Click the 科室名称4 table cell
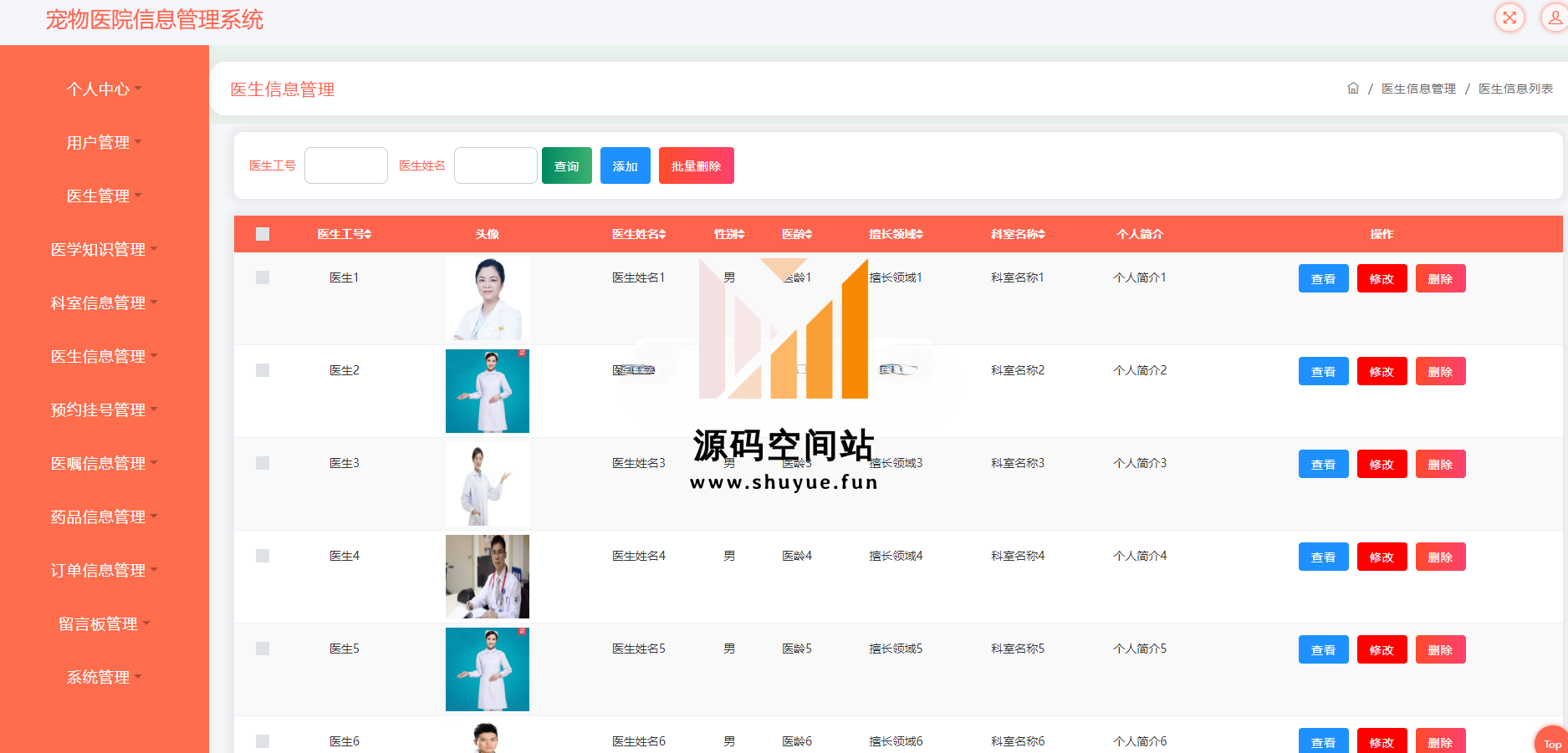Screen dimensions: 1568x753 click(1018, 556)
